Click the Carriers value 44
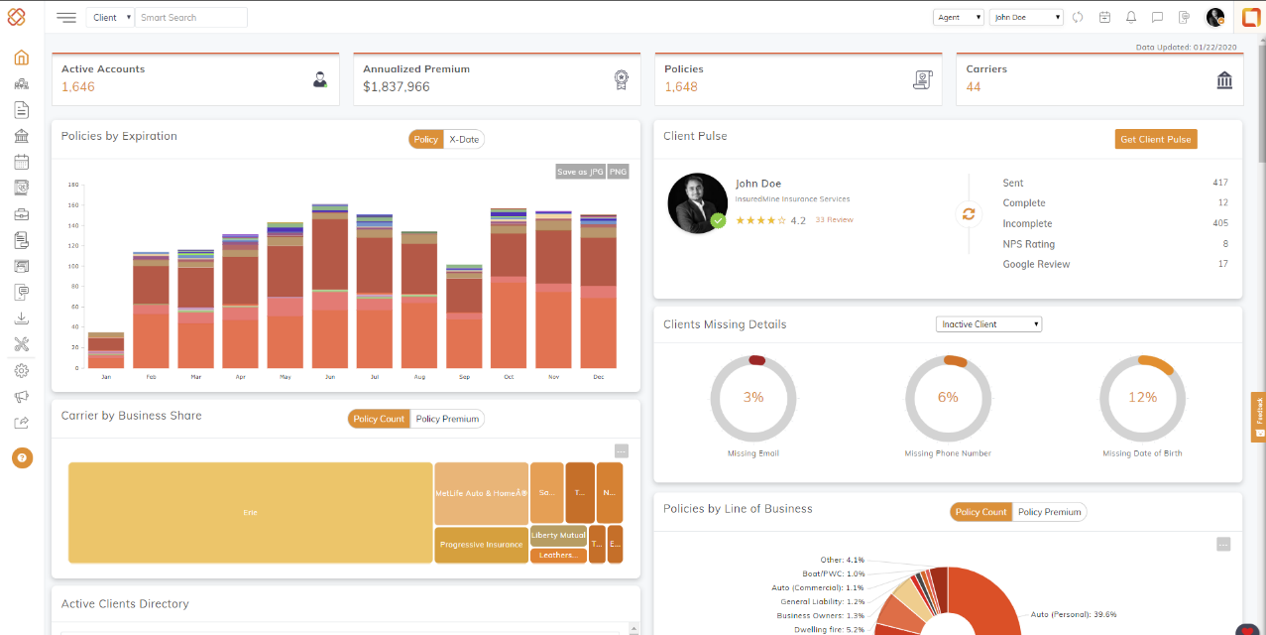The image size is (1266, 635). (973, 87)
